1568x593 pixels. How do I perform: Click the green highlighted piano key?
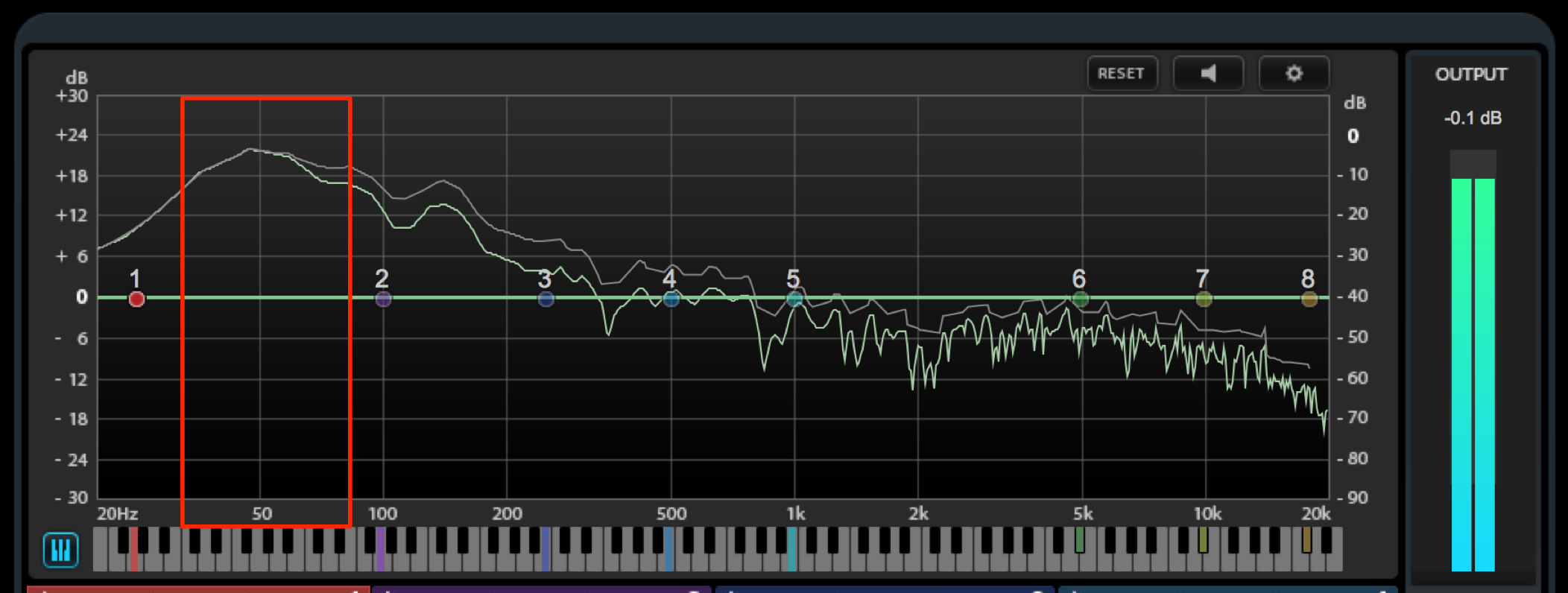pos(1079,540)
